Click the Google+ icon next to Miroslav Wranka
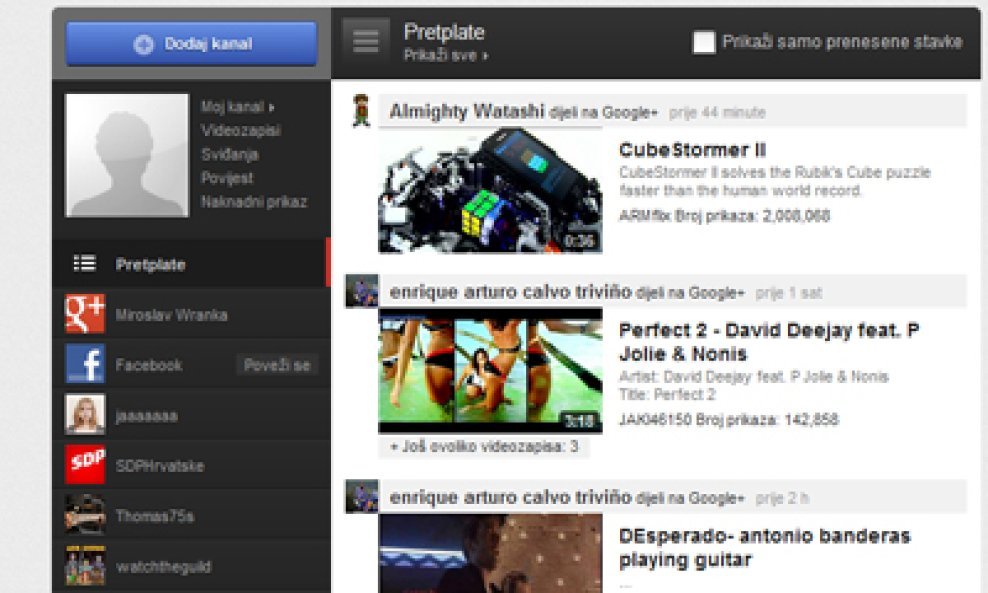Image resolution: width=988 pixels, height=593 pixels. pyautogui.click(x=85, y=314)
